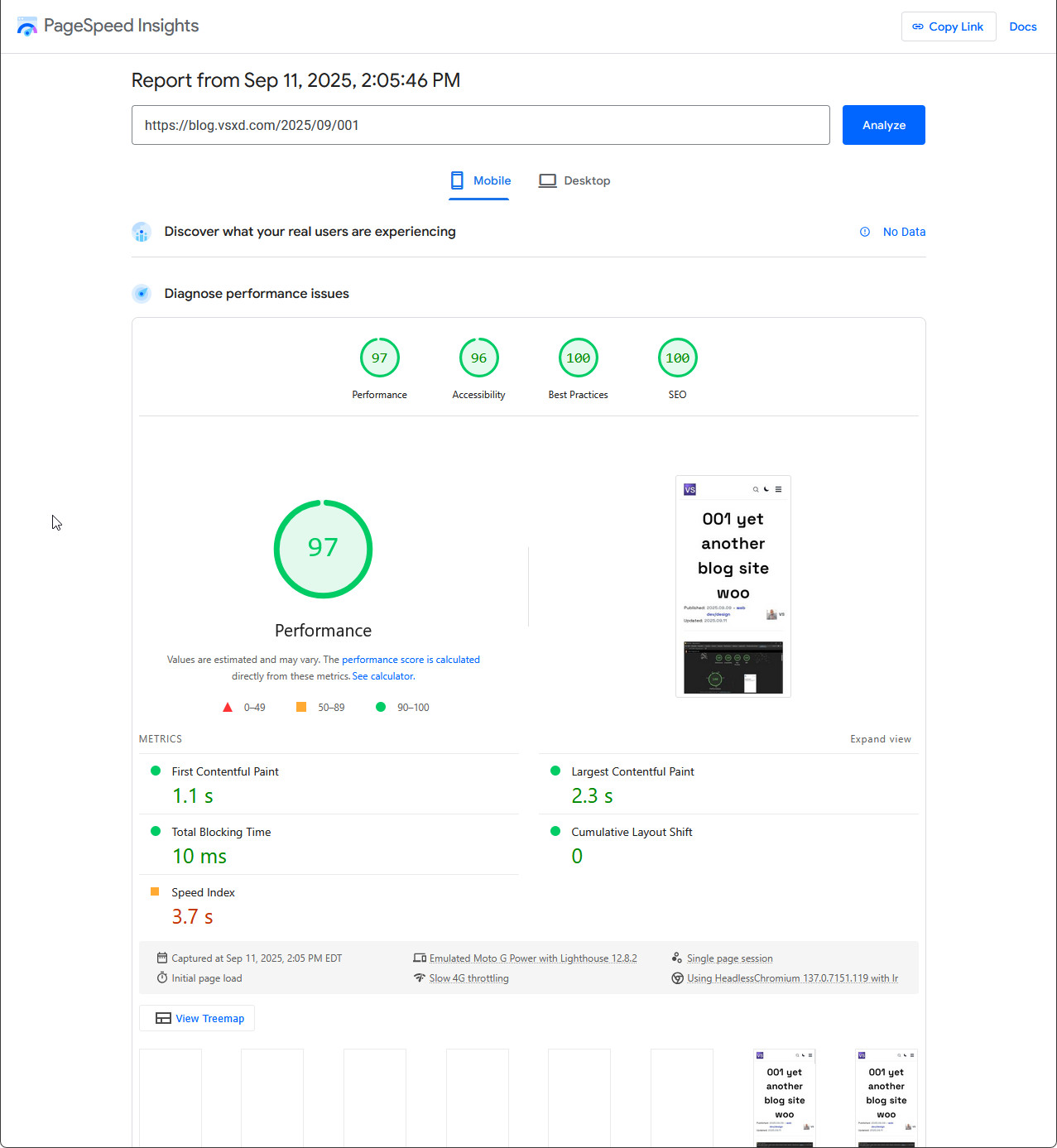Click the Speed Index metric label
The width and height of the screenshot is (1057, 1148).
(x=203, y=892)
